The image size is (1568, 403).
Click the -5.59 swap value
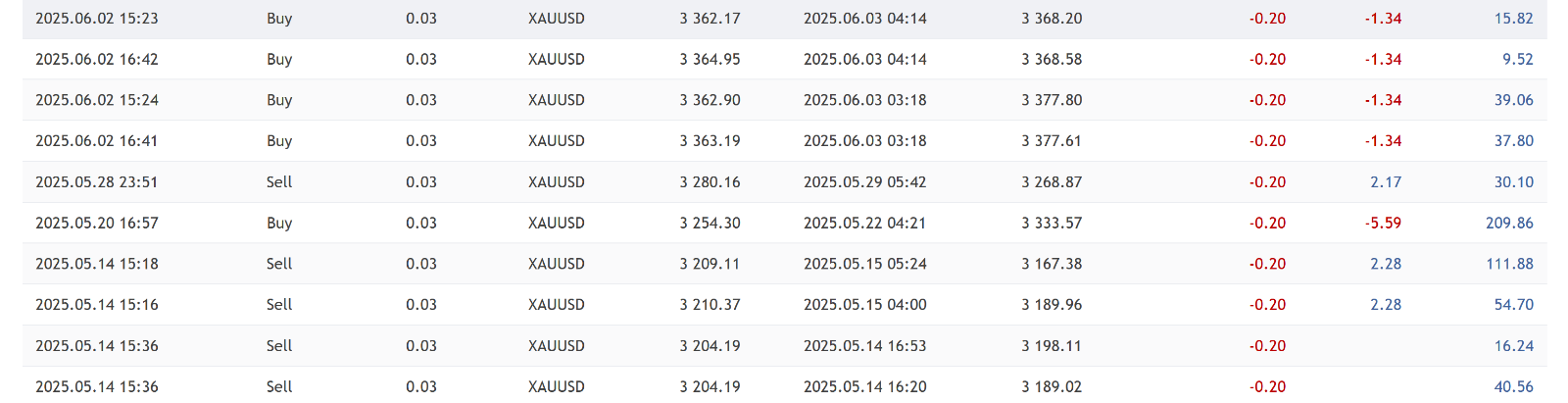click(x=1383, y=224)
